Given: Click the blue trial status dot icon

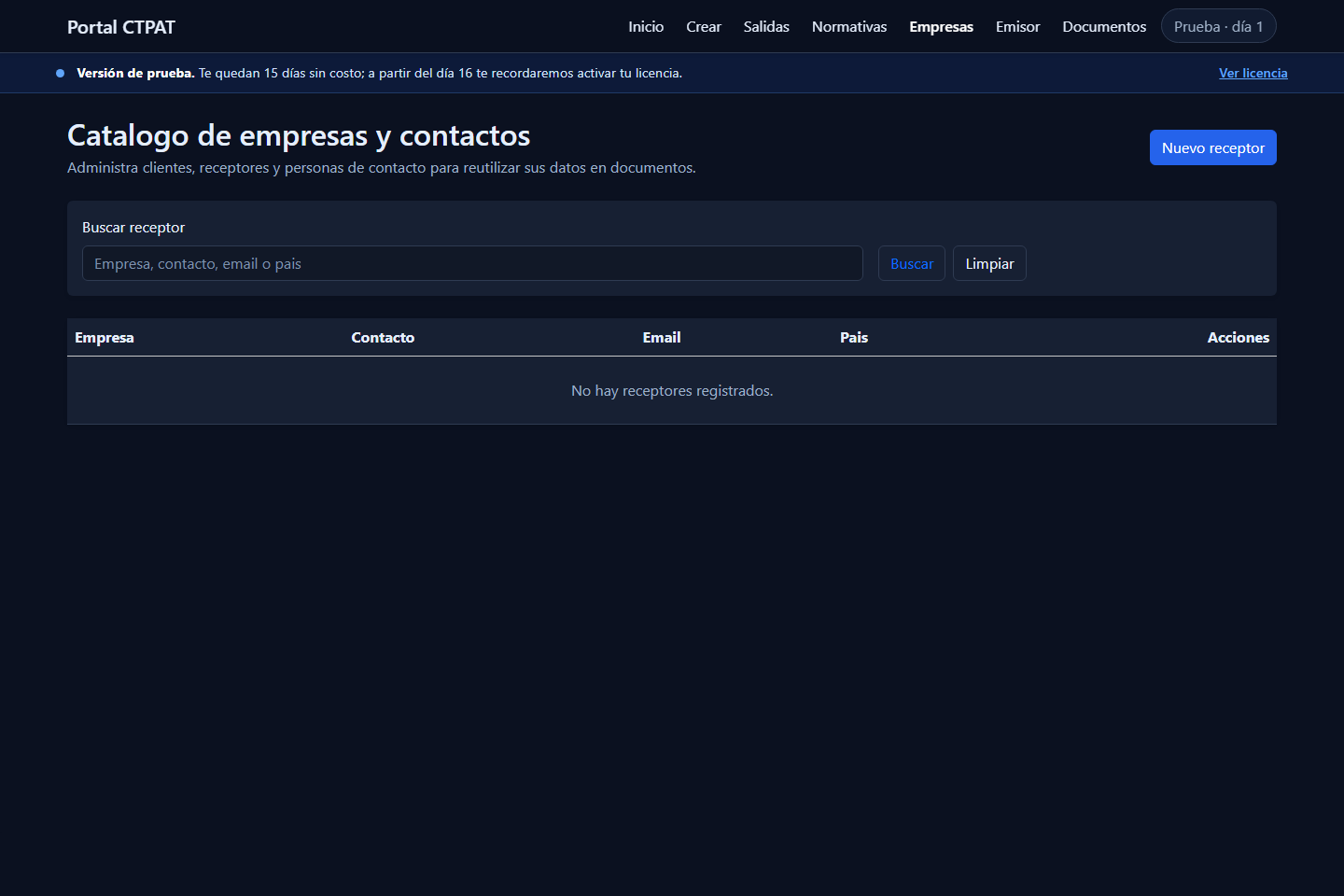Looking at the screenshot, I should [61, 73].
